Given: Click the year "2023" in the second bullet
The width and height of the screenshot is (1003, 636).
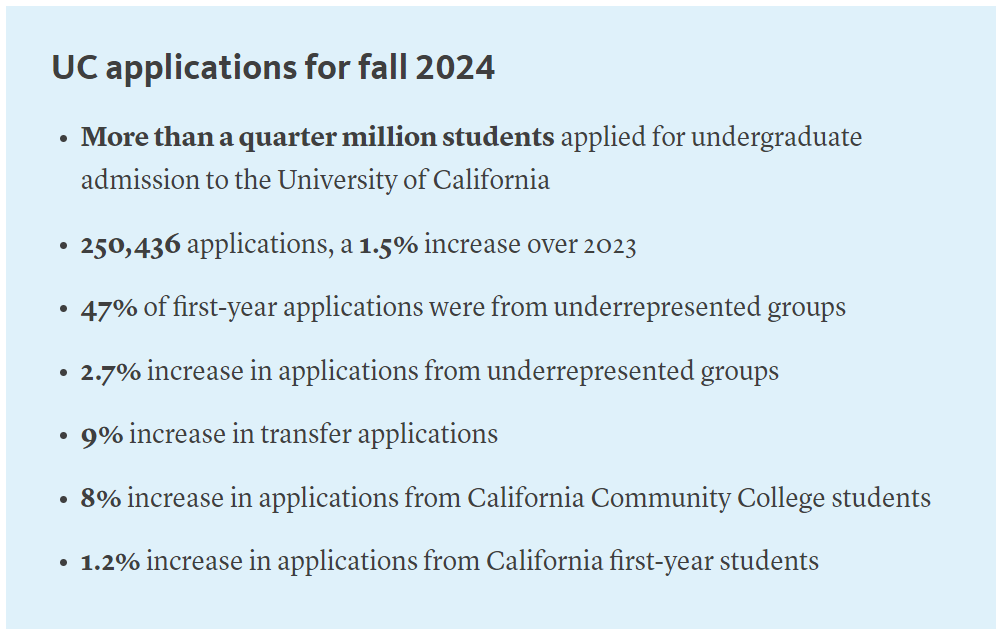Looking at the screenshot, I should click(604, 245).
